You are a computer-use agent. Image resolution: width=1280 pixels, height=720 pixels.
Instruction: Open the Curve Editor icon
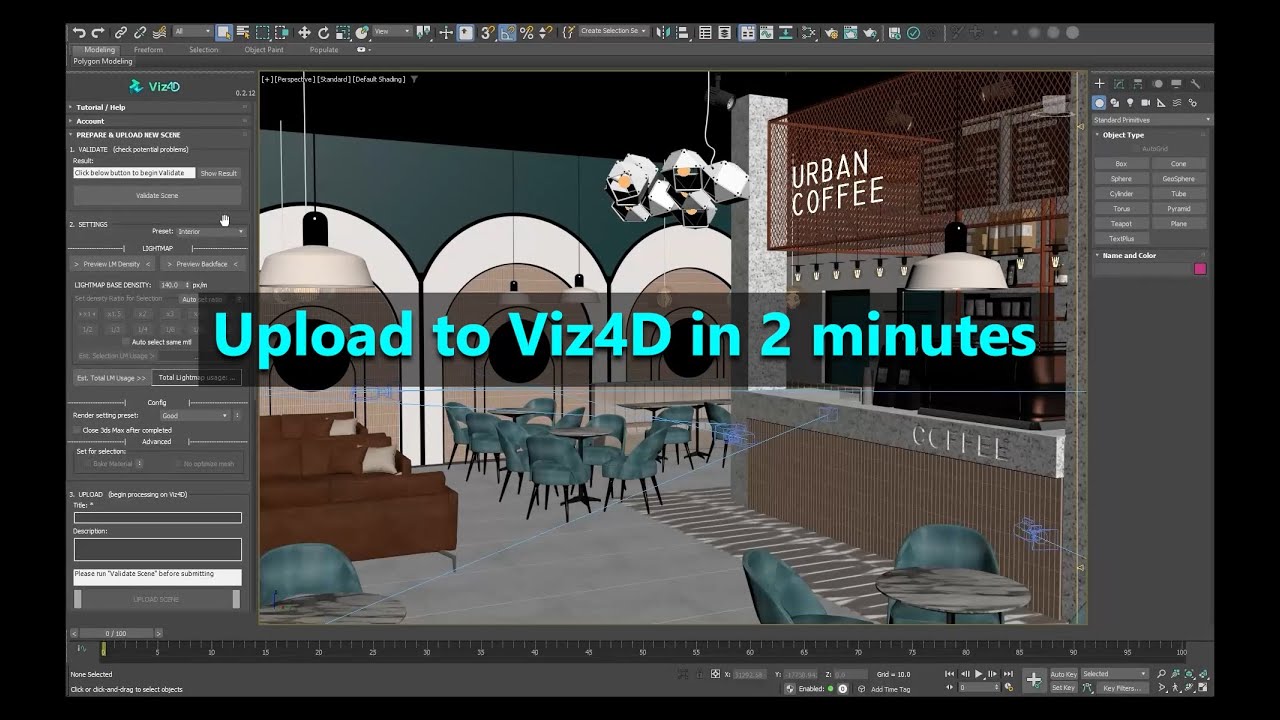pyautogui.click(x=767, y=32)
